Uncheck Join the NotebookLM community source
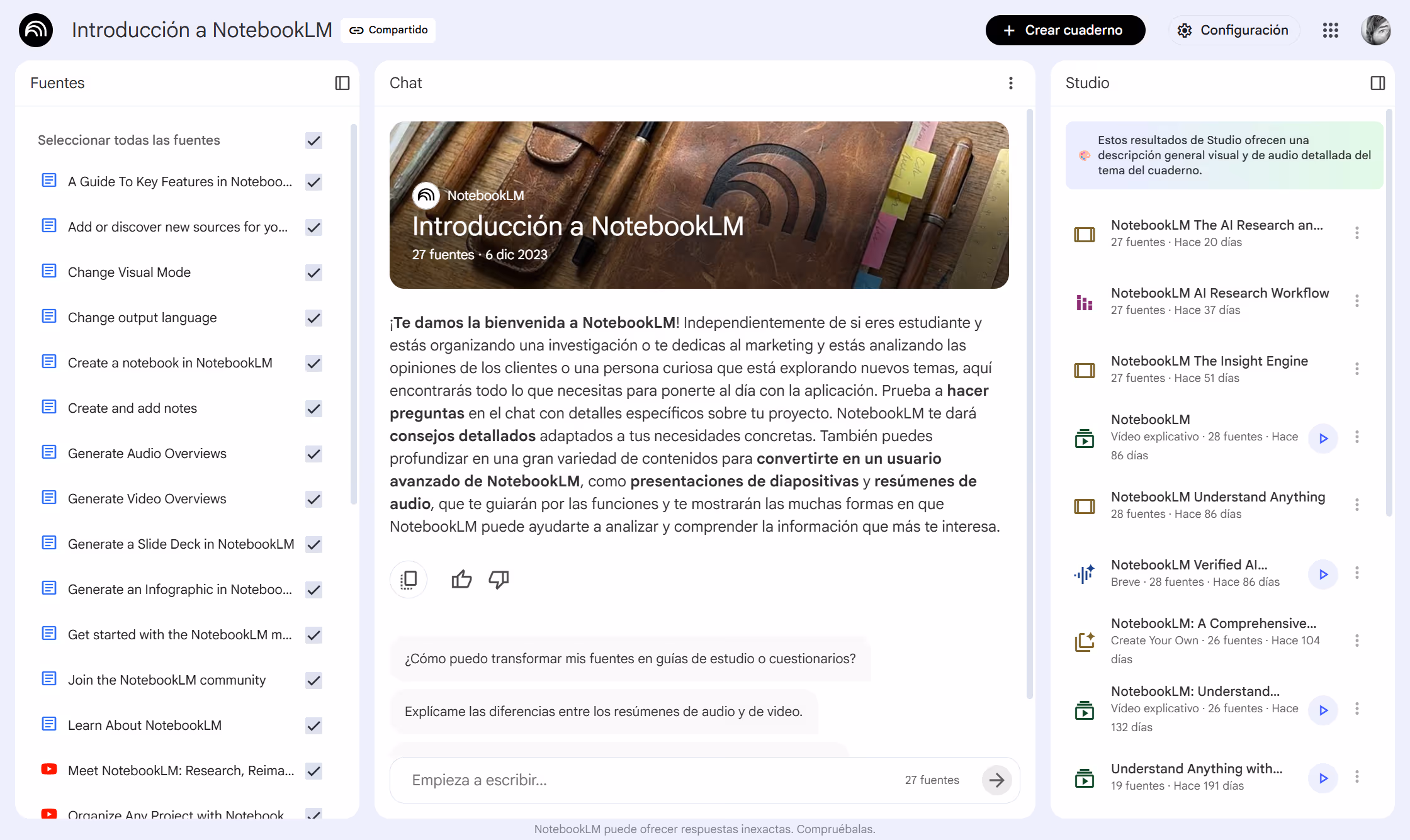The image size is (1410, 840). [313, 681]
